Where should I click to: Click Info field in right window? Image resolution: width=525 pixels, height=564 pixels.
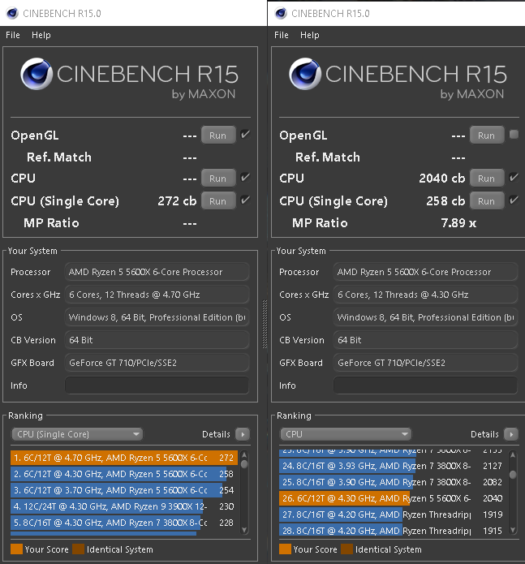pos(425,385)
